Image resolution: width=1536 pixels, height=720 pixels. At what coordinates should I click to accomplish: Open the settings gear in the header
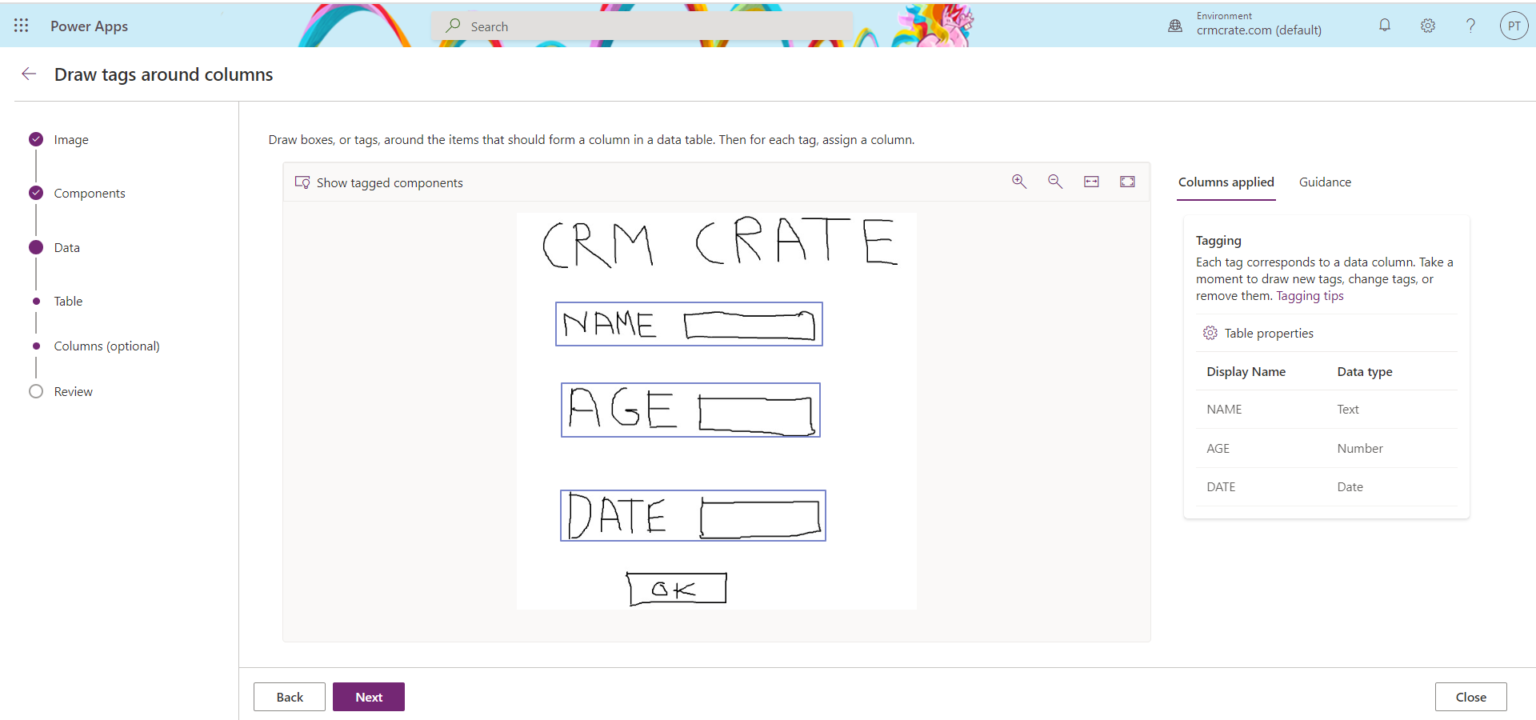coord(1427,25)
